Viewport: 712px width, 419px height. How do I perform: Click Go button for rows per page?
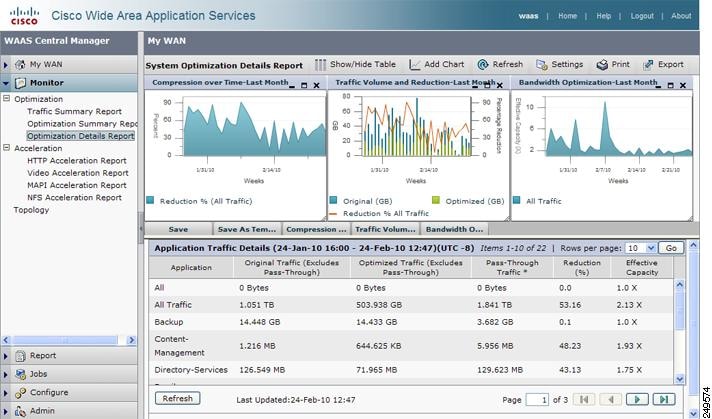click(x=671, y=248)
